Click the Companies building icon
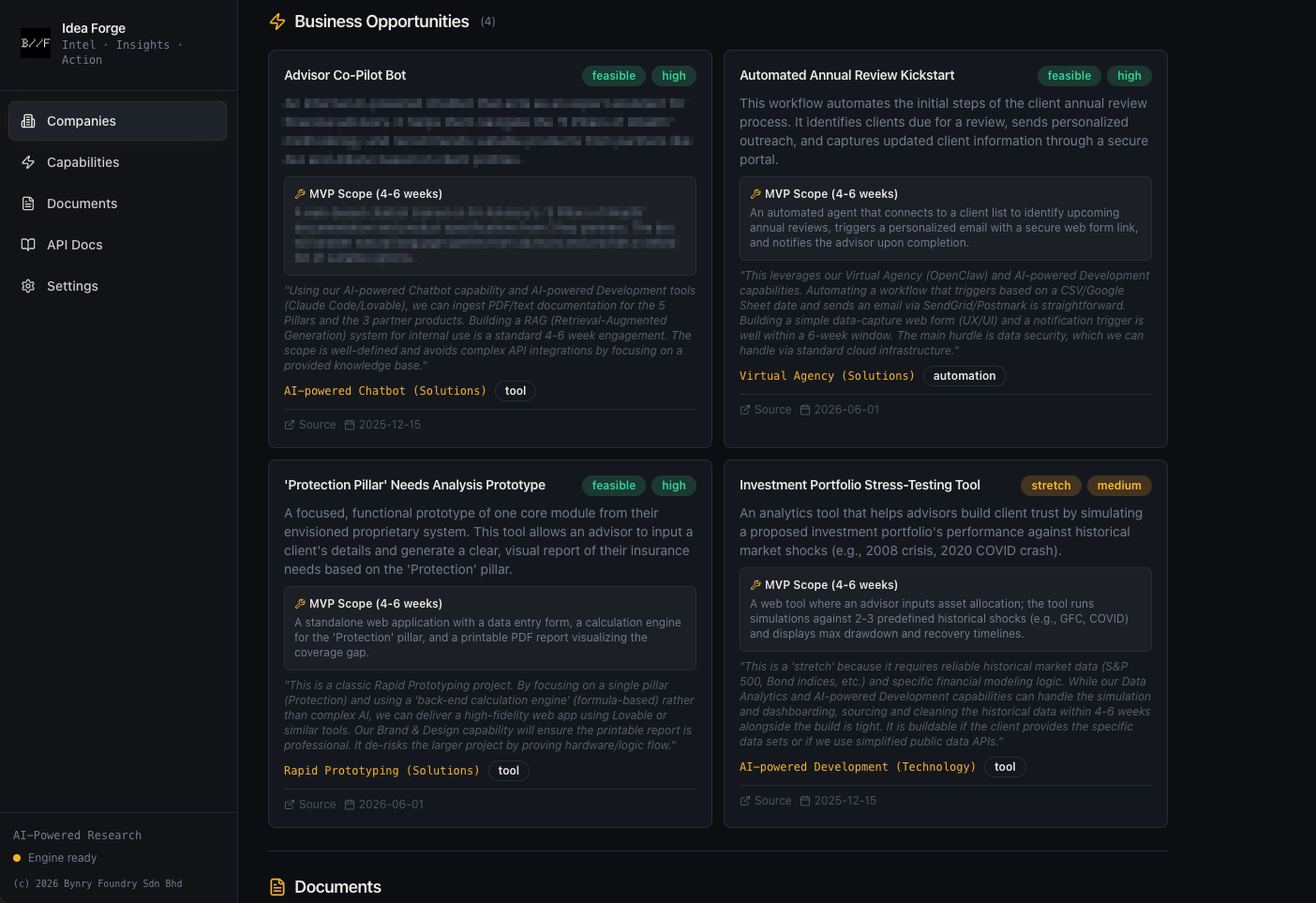The image size is (1316, 903). 28,121
